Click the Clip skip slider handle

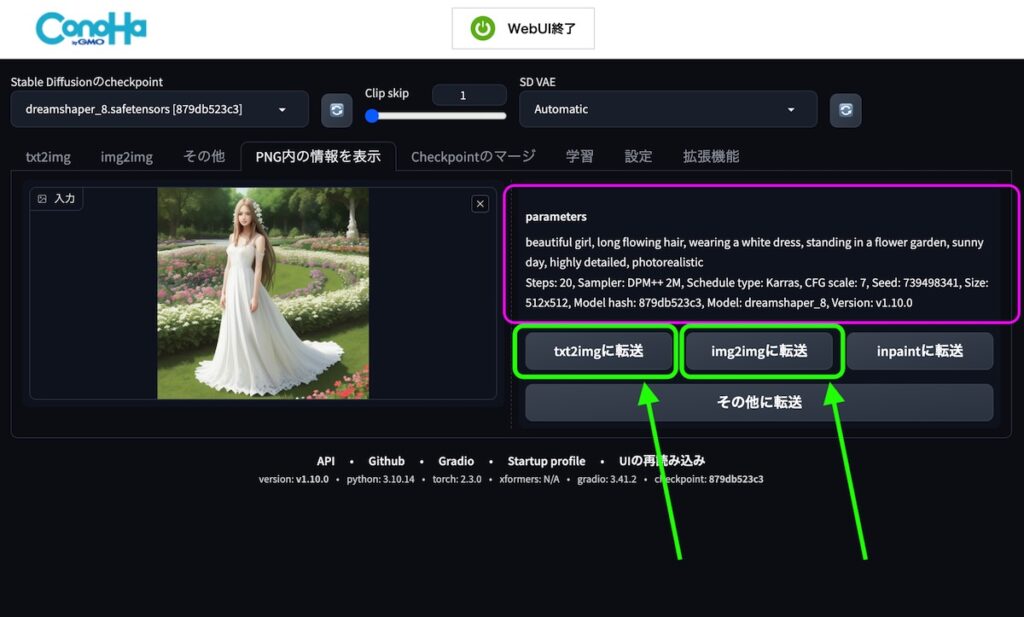372,116
